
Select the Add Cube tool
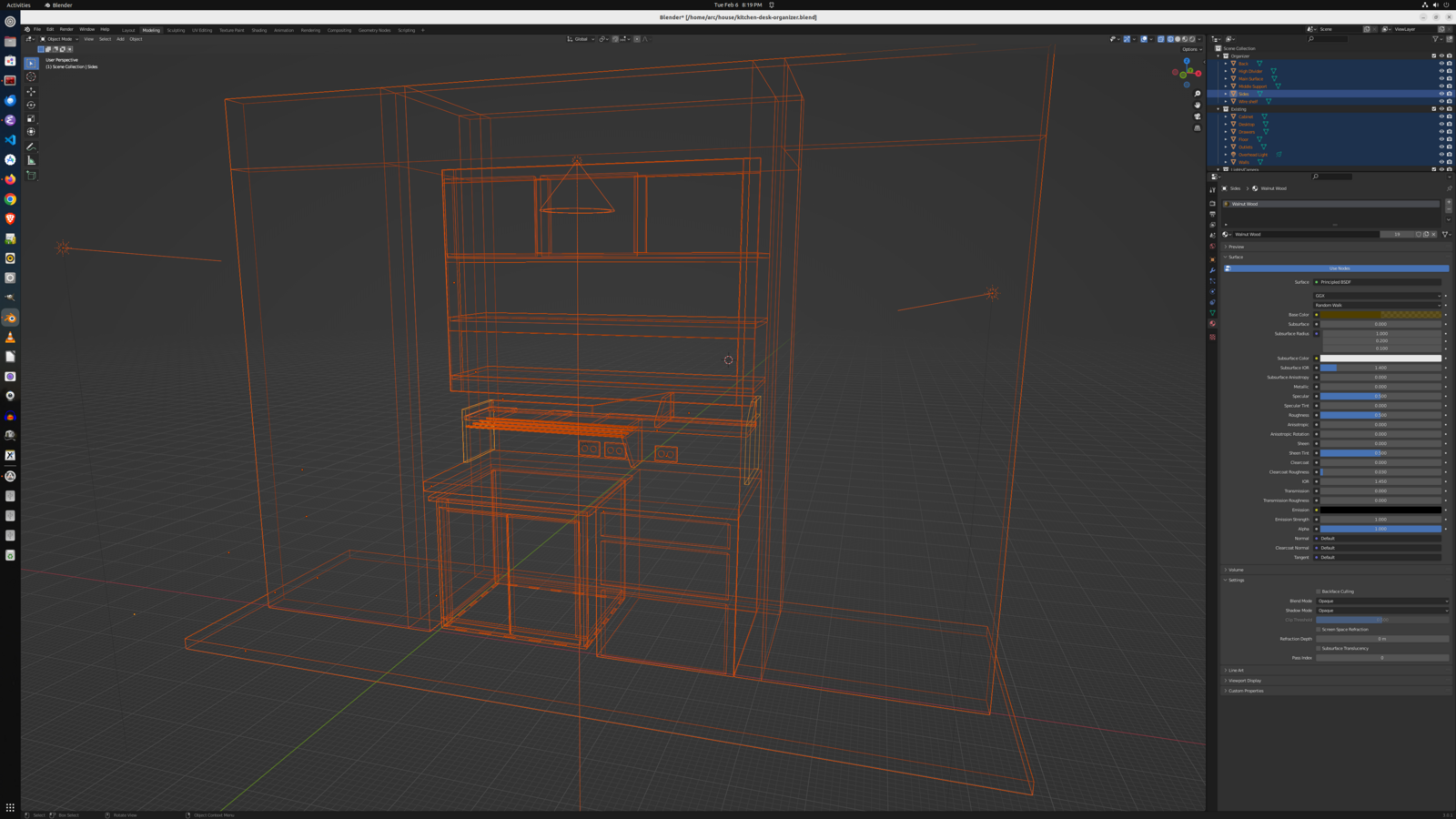pyautogui.click(x=31, y=175)
